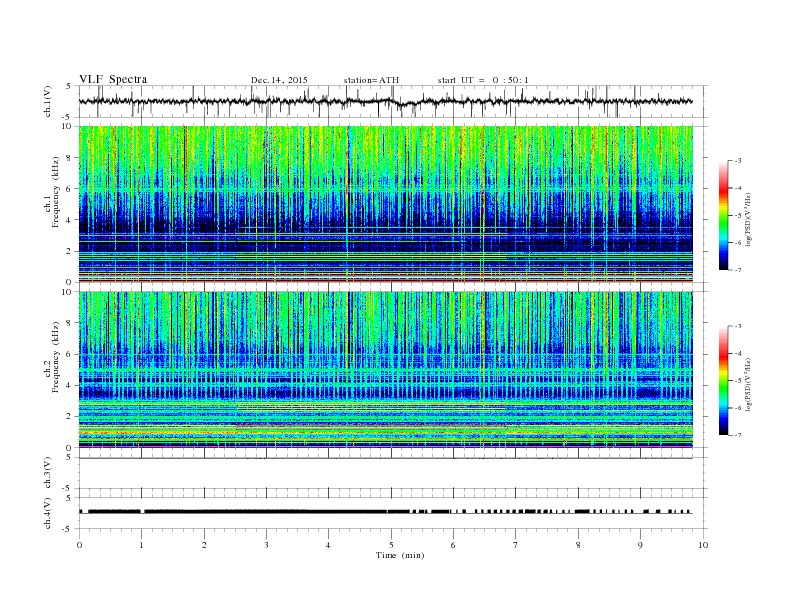
Task: Select the "ch.3(V)" axis label
Action: tap(48, 473)
